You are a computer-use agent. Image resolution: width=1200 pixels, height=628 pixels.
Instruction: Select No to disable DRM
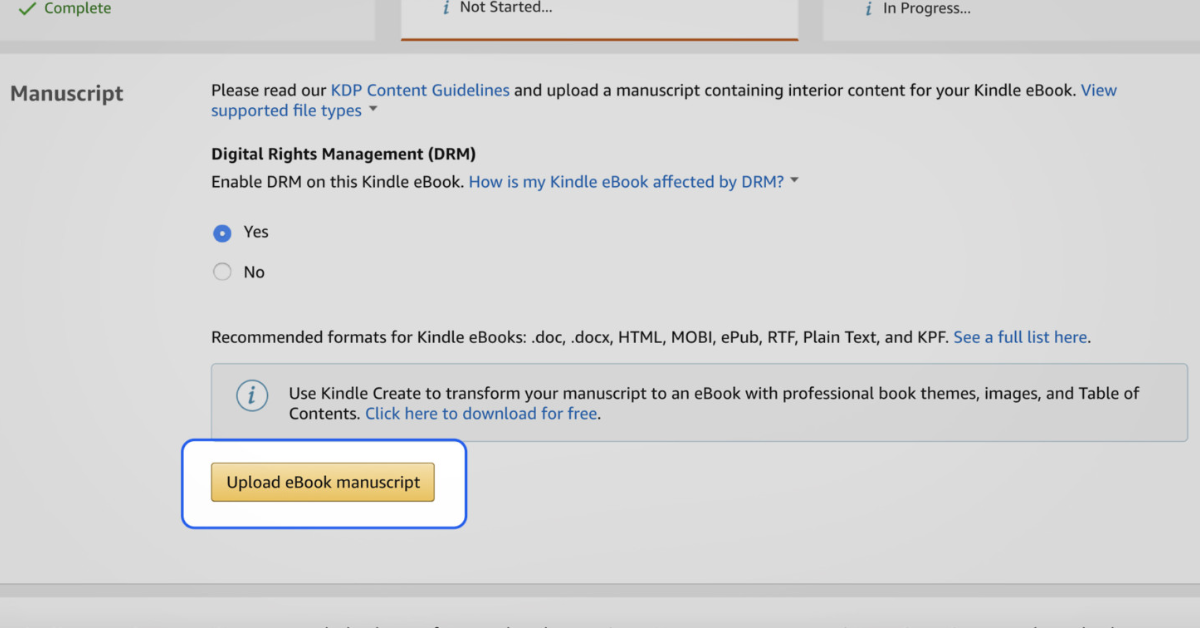point(222,272)
